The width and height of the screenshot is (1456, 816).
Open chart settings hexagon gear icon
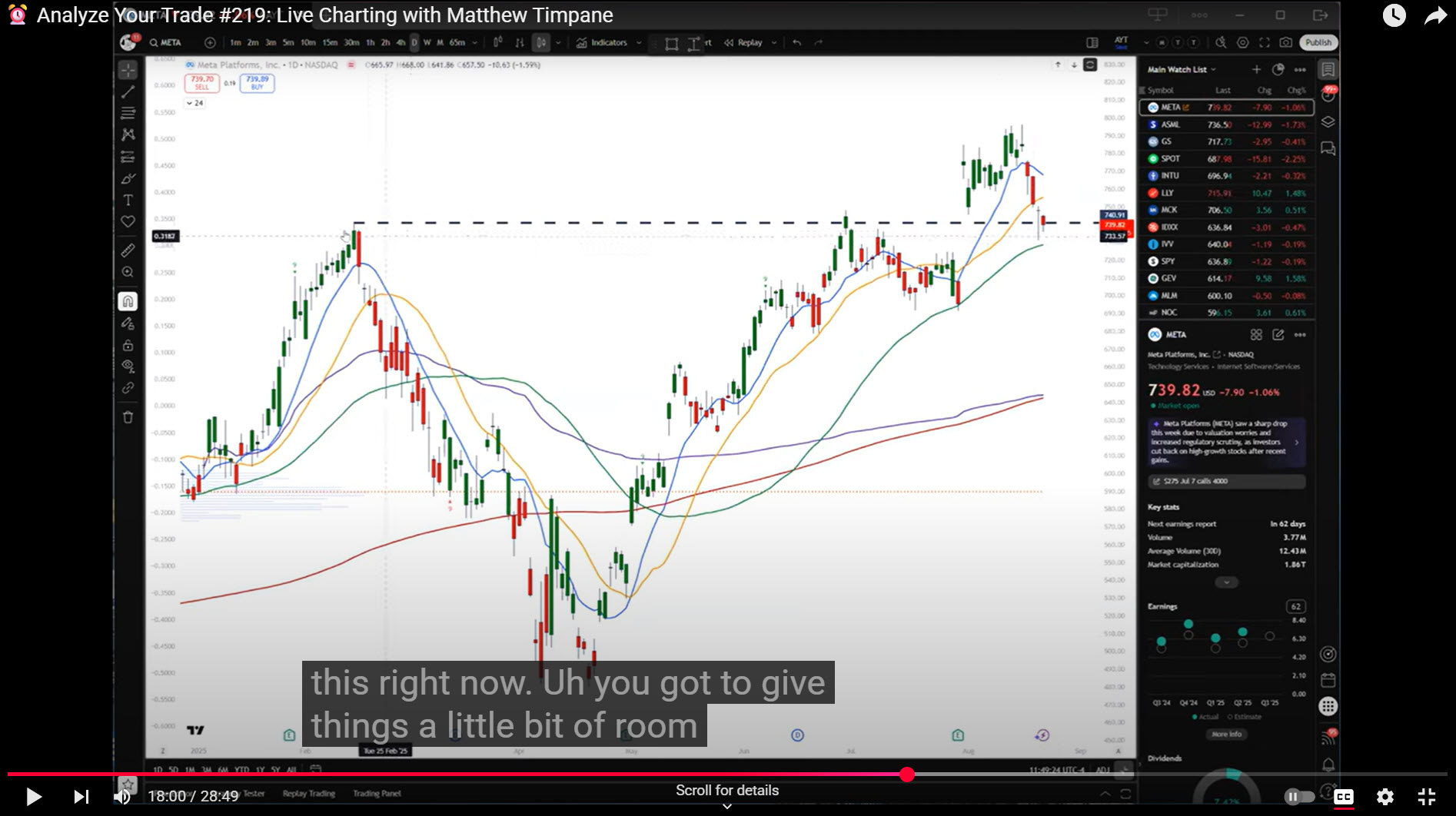[1243, 42]
